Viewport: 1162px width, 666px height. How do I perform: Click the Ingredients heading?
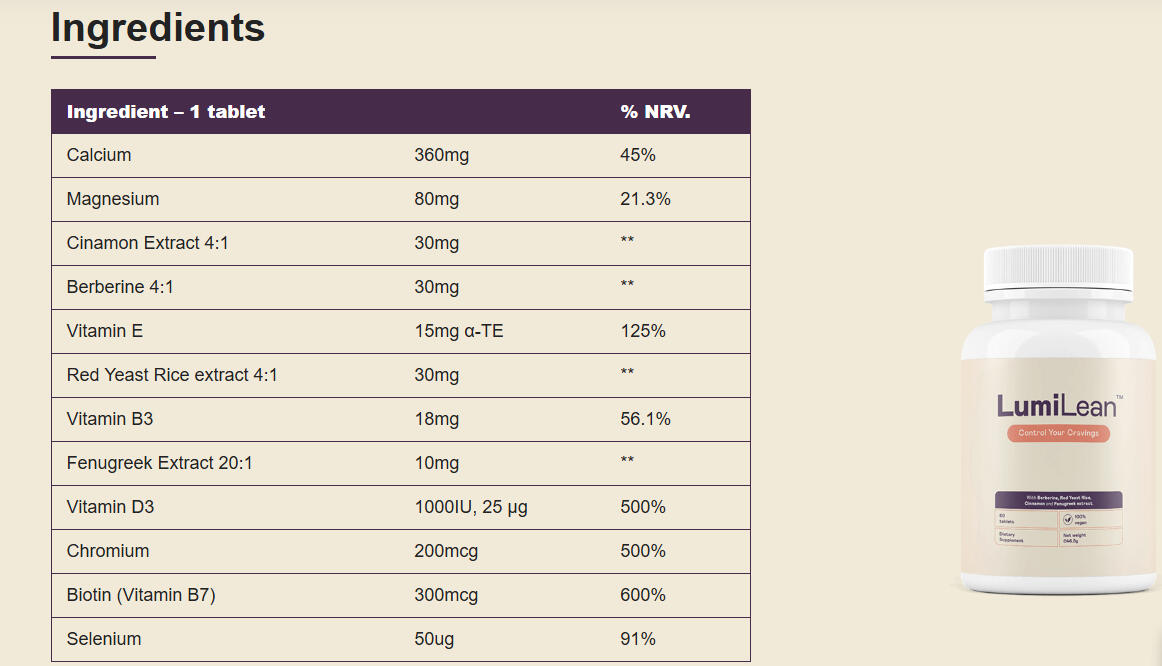click(158, 28)
